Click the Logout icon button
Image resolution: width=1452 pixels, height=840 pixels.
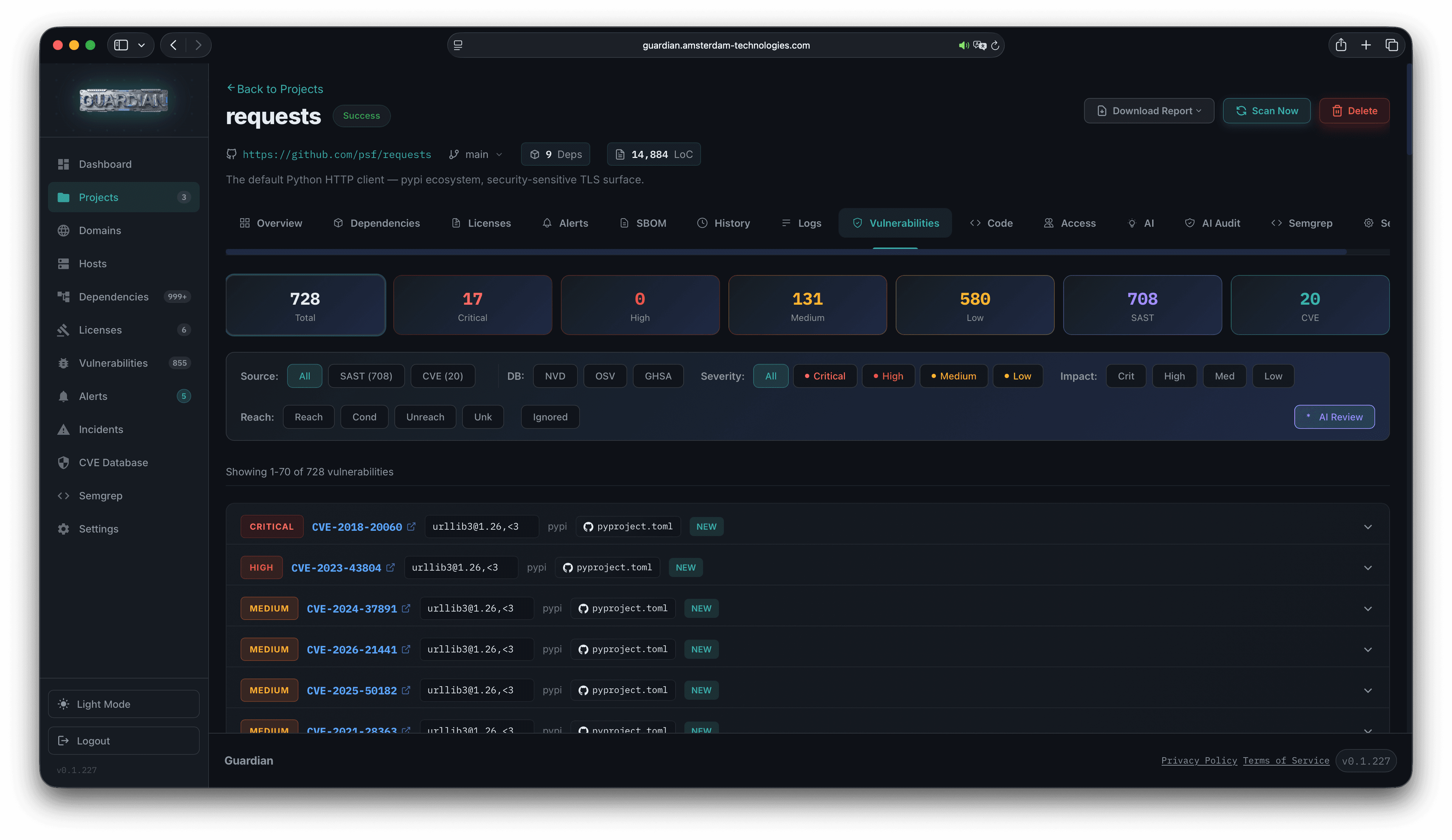(x=123, y=740)
